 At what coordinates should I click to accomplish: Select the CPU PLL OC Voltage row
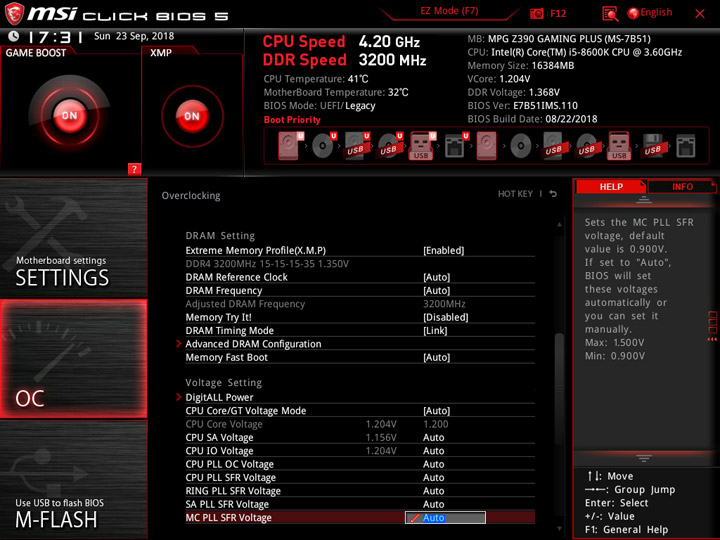tap(360, 464)
